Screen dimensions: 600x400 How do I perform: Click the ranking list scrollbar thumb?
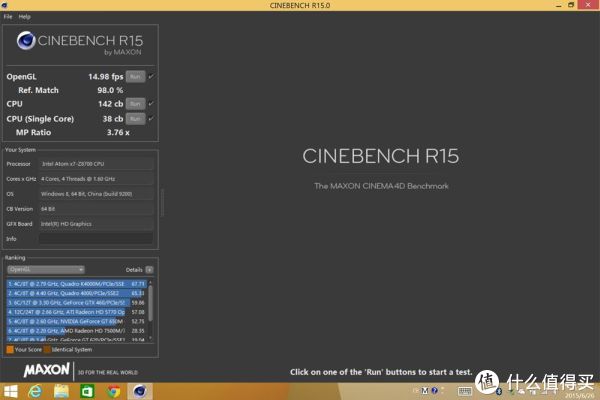pos(150,303)
